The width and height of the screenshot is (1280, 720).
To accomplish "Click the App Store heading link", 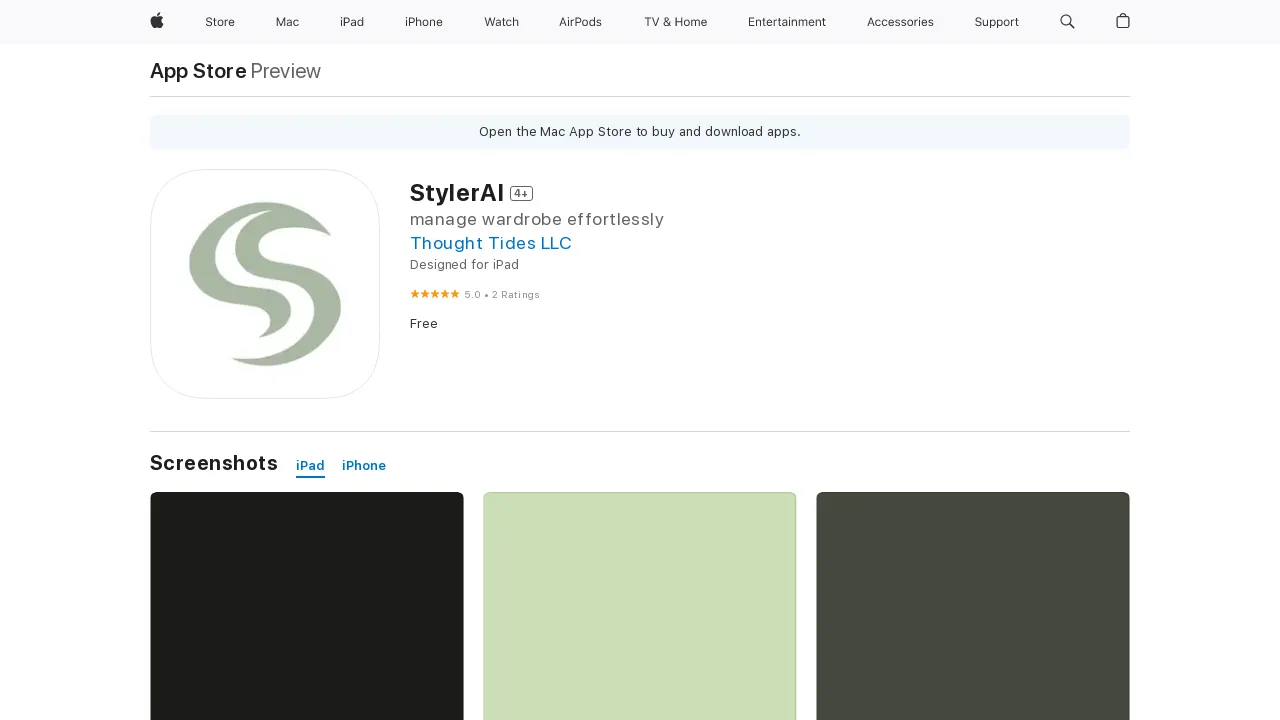I will [198, 71].
